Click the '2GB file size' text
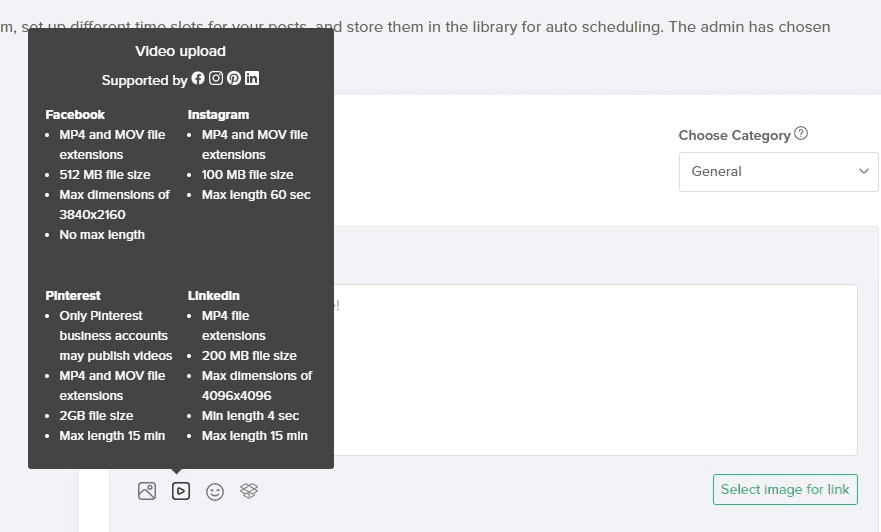 [96, 416]
